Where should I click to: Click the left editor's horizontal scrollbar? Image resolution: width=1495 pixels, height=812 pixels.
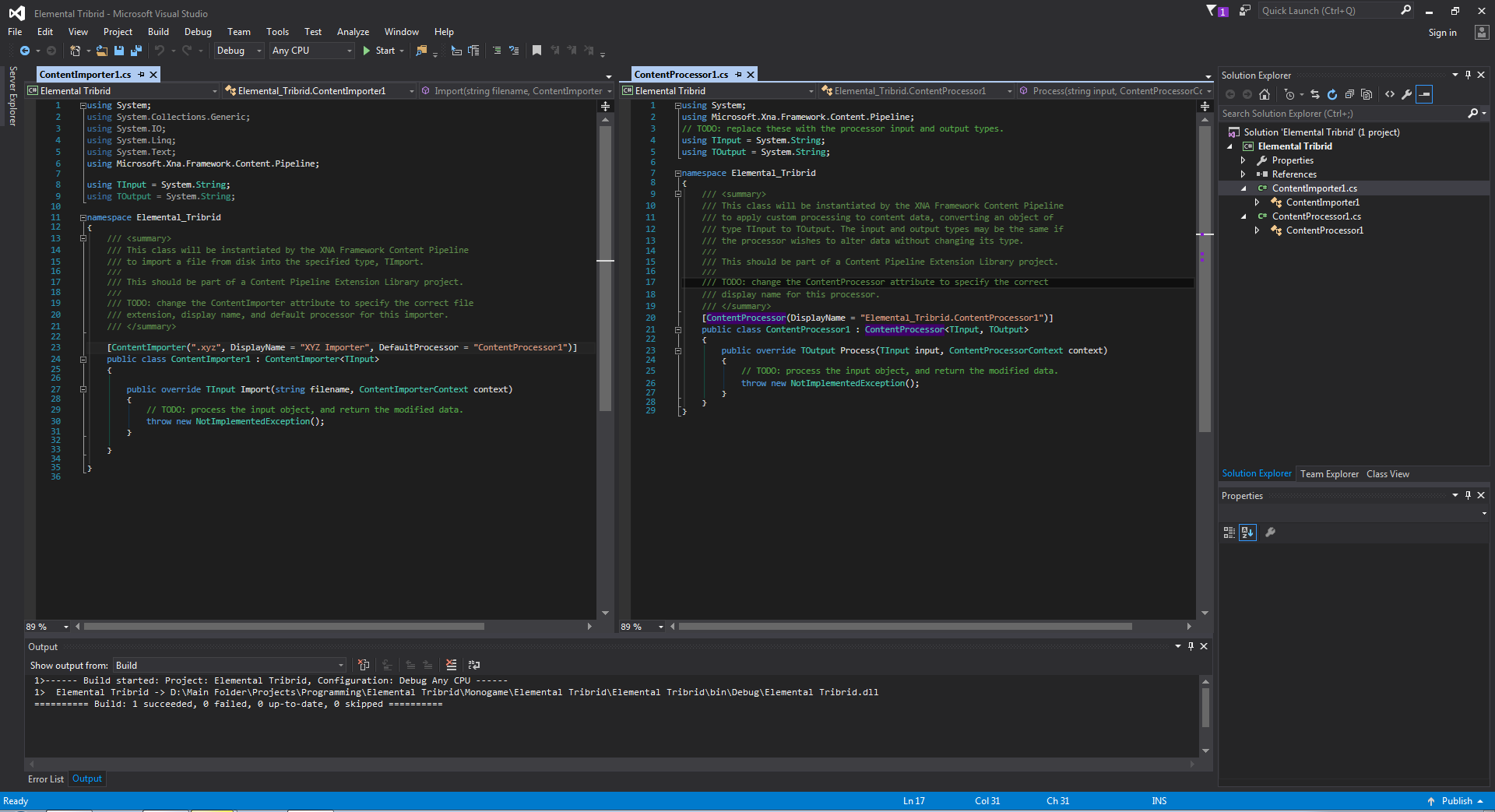[284, 627]
